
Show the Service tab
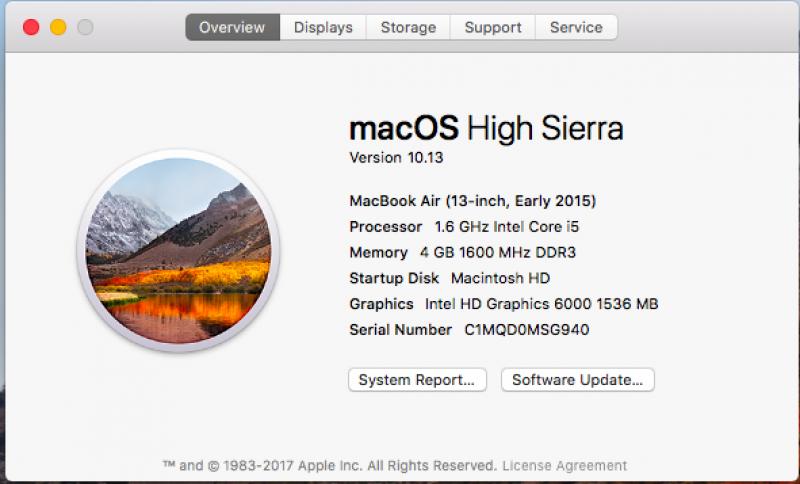[577, 27]
